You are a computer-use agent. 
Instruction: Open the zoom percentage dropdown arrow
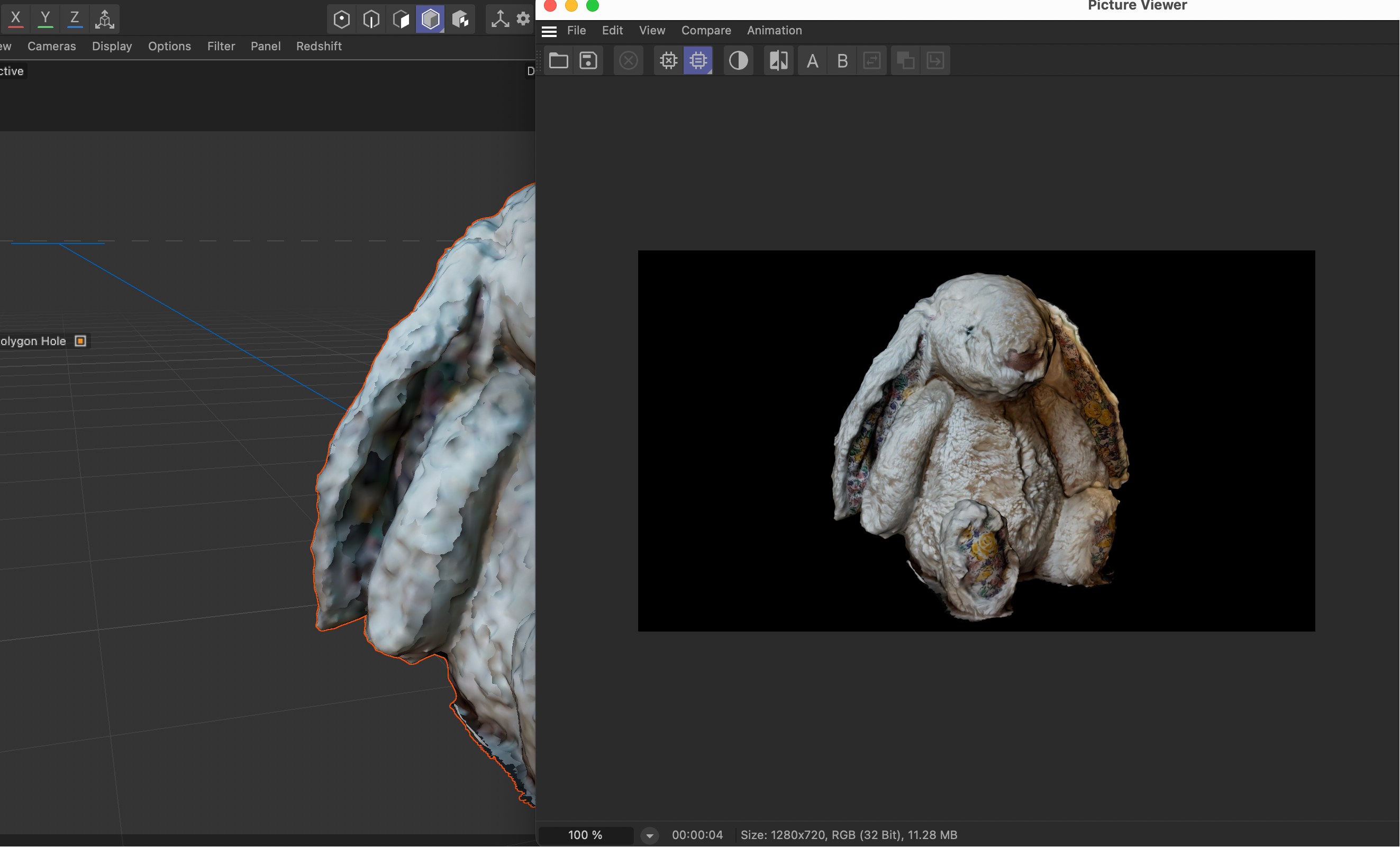click(649, 836)
